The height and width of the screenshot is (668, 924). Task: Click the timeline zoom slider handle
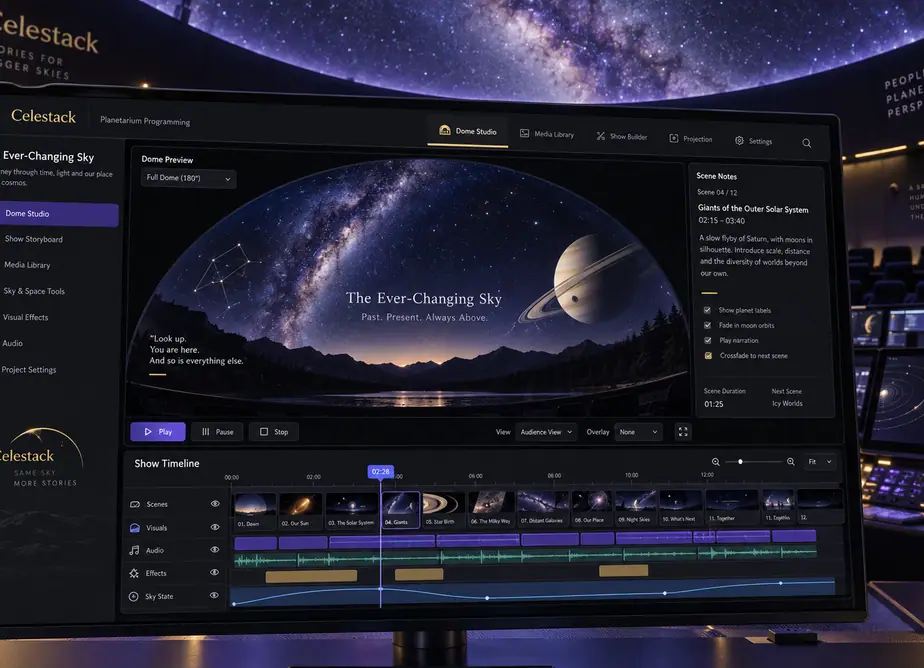click(740, 462)
